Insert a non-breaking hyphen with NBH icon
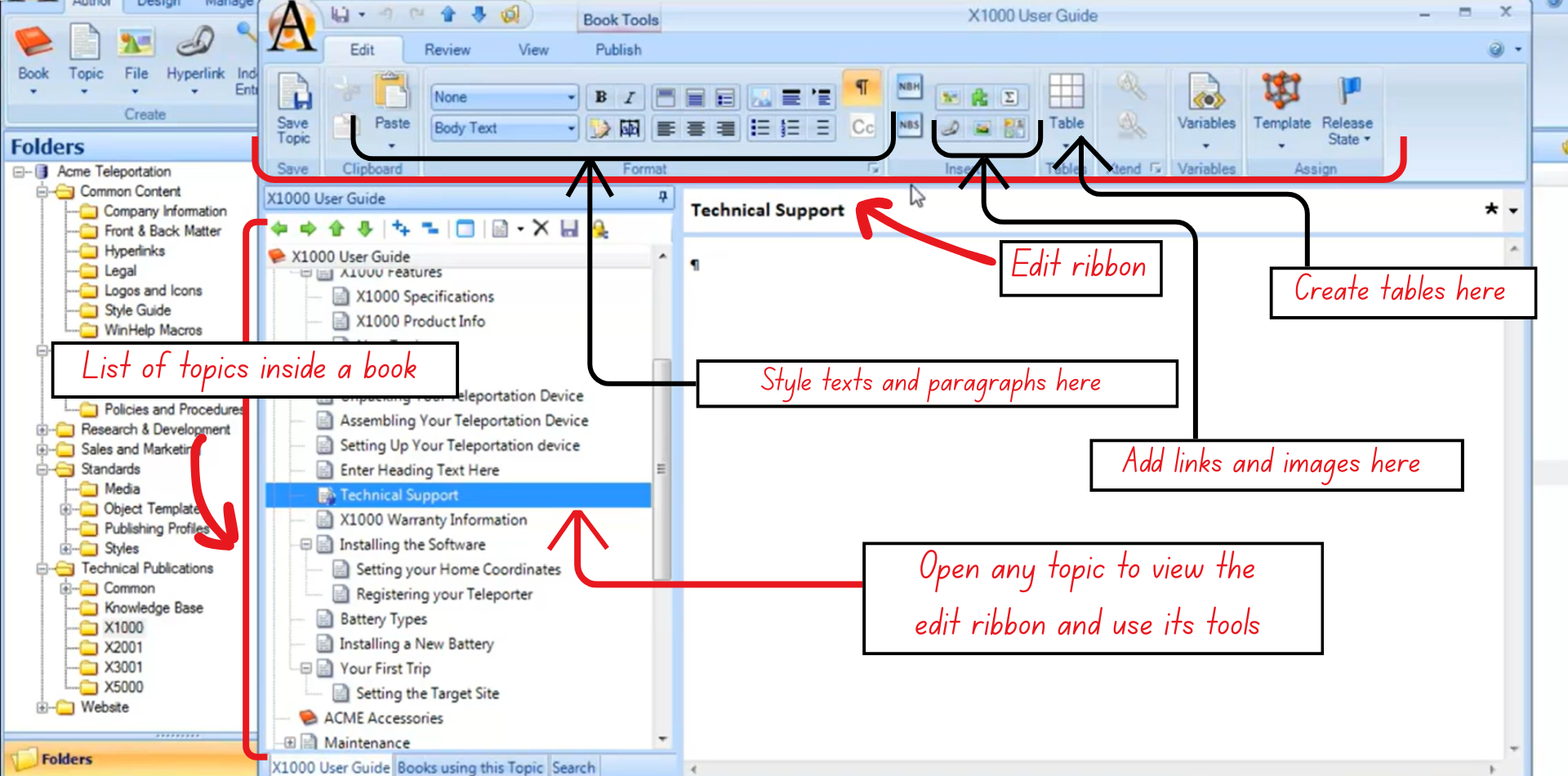Viewport: 1568px width, 776px height. [x=909, y=86]
